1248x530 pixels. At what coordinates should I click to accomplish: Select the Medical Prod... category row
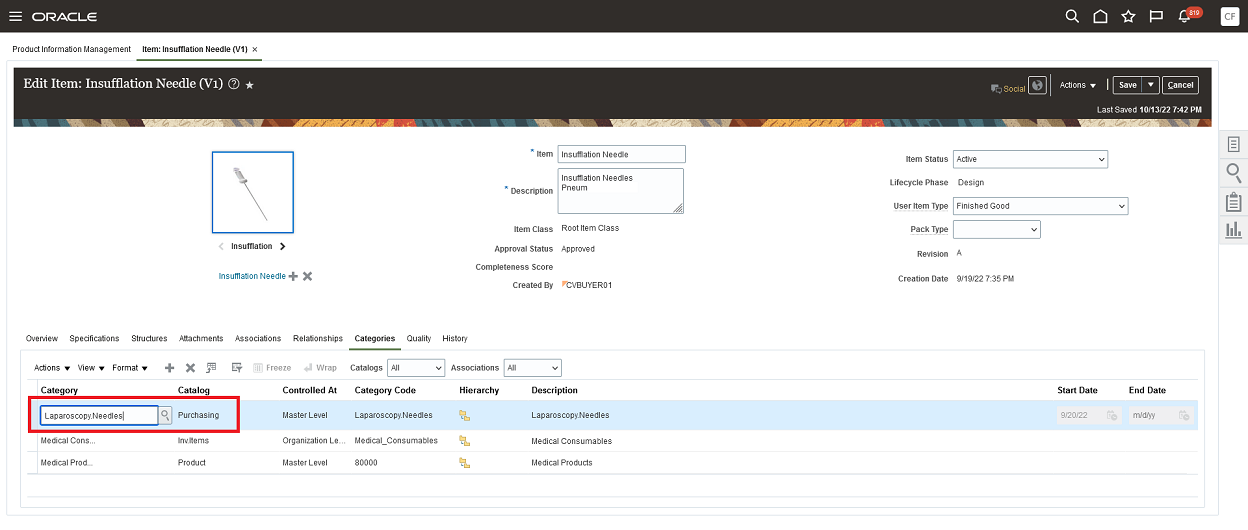tap(612, 463)
